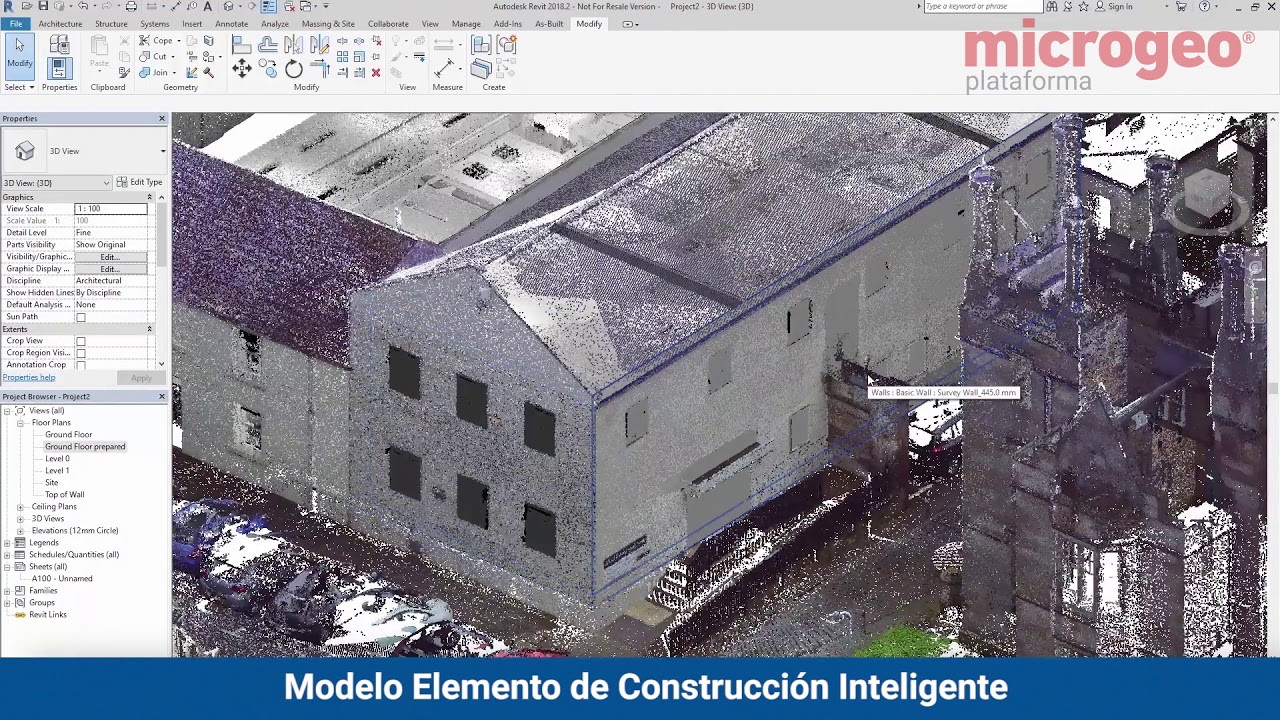Image resolution: width=1280 pixels, height=720 pixels.
Task: Click the Save icon in quick access toolbar
Action: 43,6
